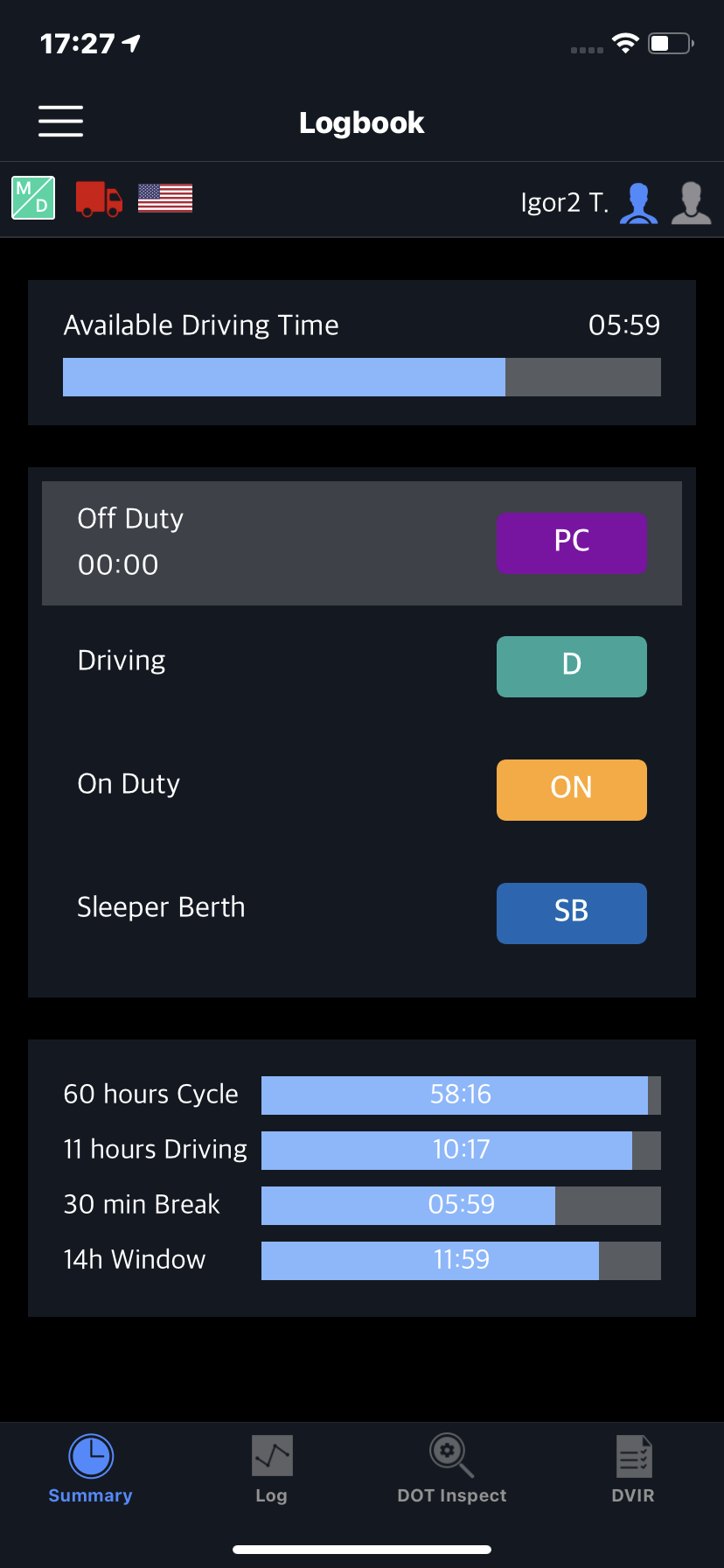Set duty status to Driving
Viewport: 724px width, 1568px height.
click(571, 666)
